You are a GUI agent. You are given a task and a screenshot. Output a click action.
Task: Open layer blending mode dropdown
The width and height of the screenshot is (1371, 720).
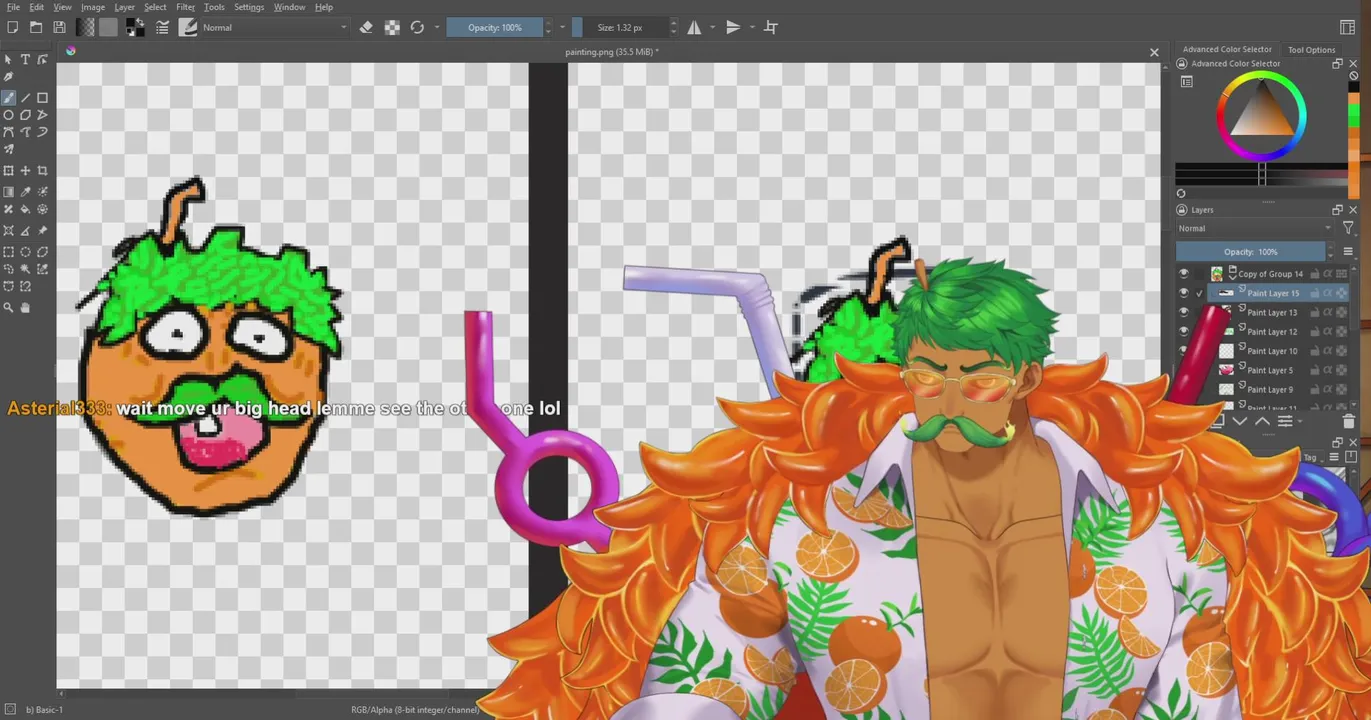click(1255, 229)
